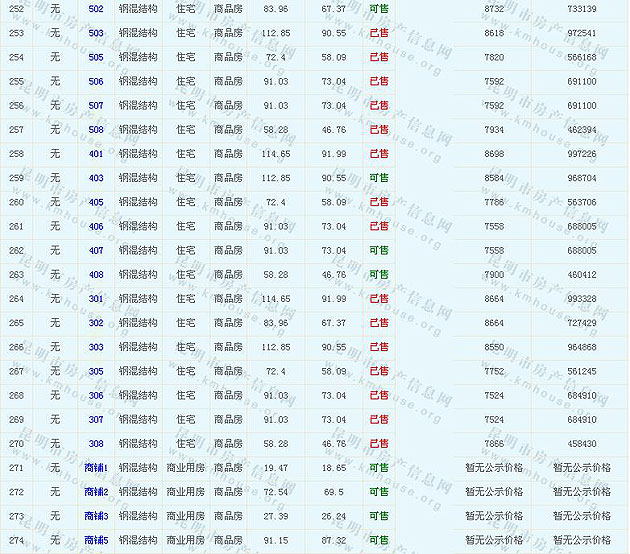Open room 508 link
The width and height of the screenshot is (630, 554).
(x=96, y=130)
